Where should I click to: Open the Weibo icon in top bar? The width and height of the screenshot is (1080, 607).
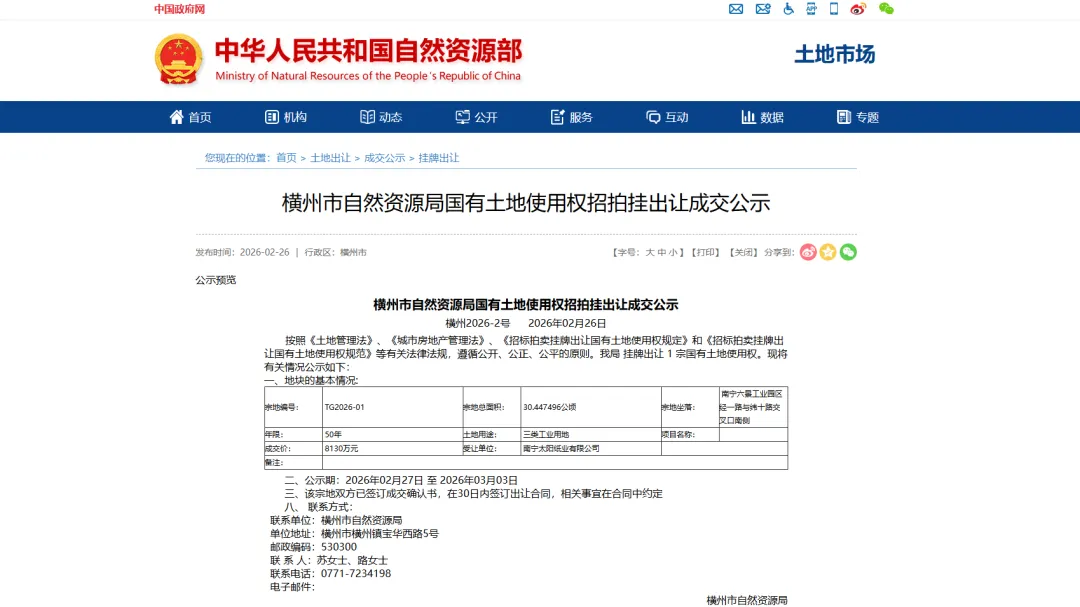(x=858, y=9)
